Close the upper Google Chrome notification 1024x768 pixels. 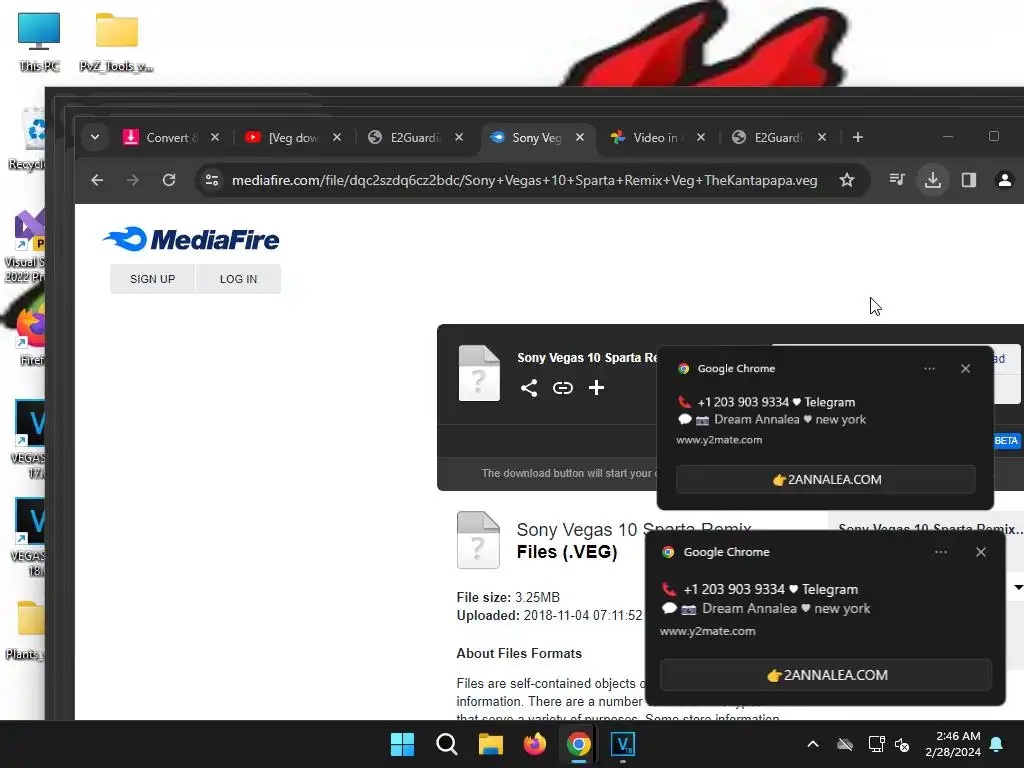pos(965,368)
